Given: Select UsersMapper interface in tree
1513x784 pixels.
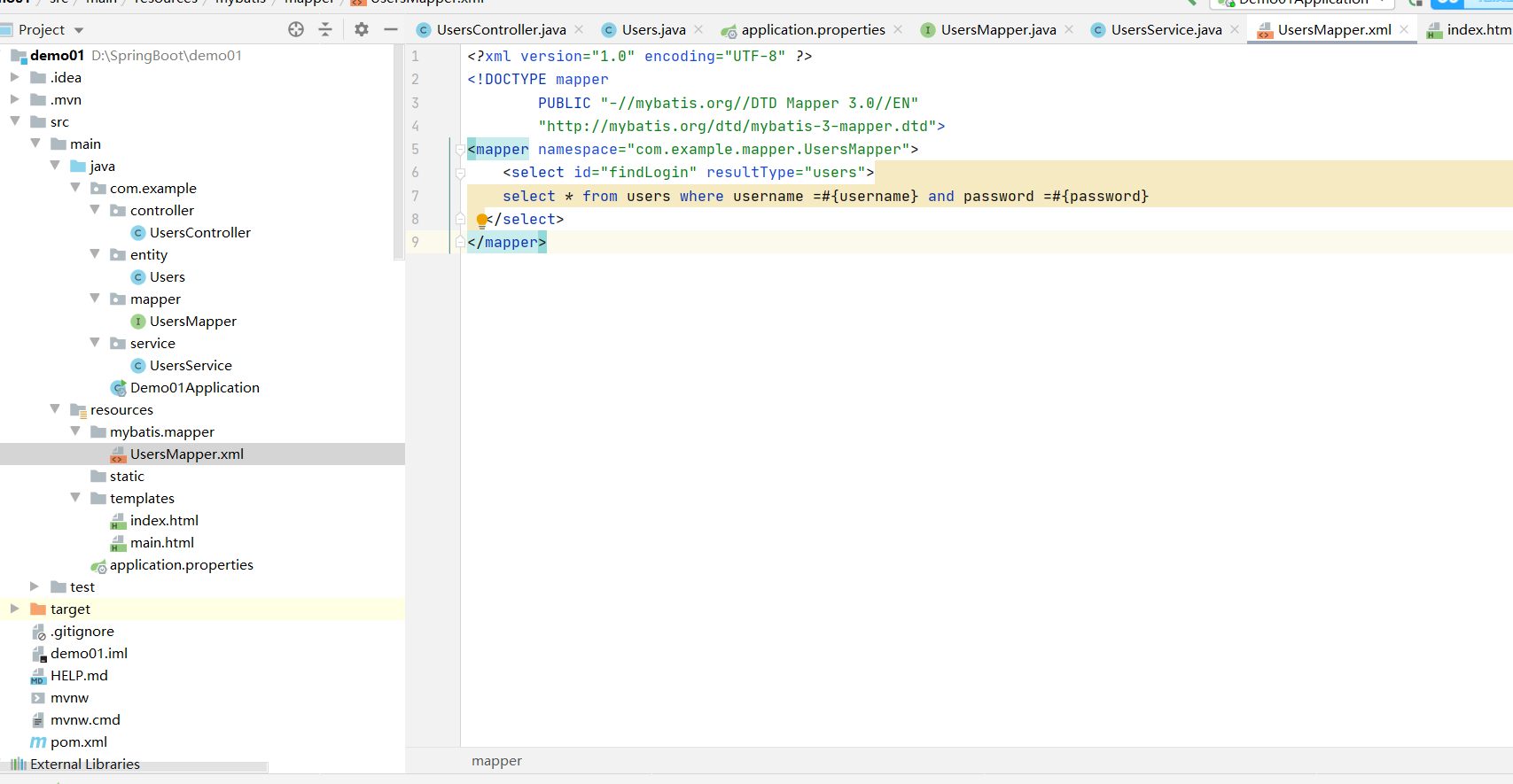Looking at the screenshot, I should click(x=192, y=321).
